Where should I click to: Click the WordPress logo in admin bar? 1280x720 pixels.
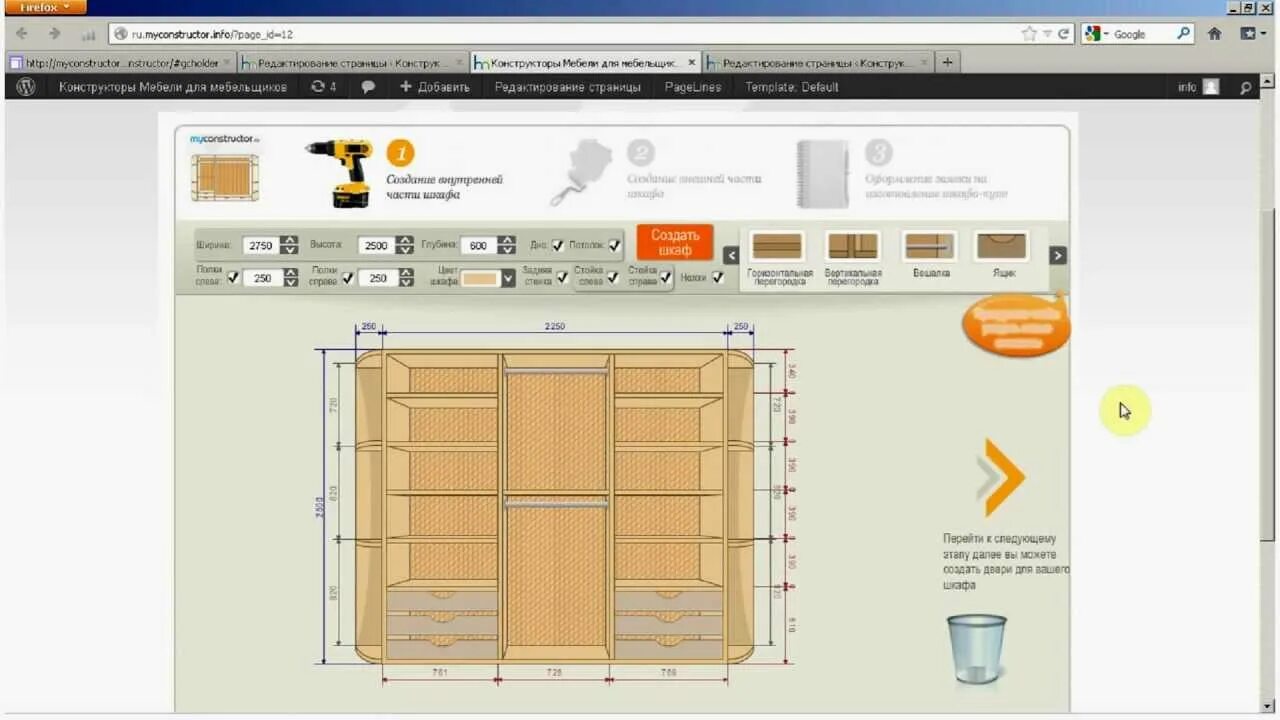(26, 87)
